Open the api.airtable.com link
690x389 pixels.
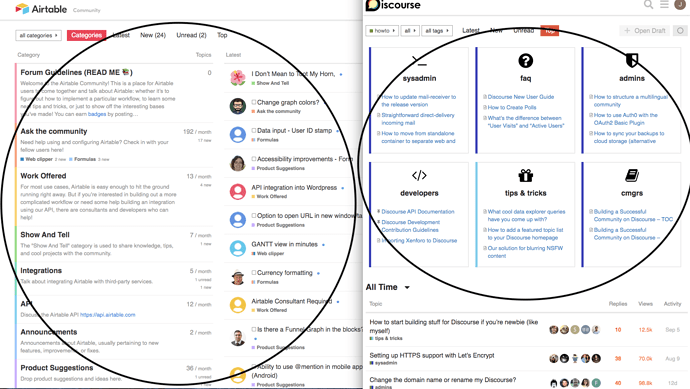108,315
